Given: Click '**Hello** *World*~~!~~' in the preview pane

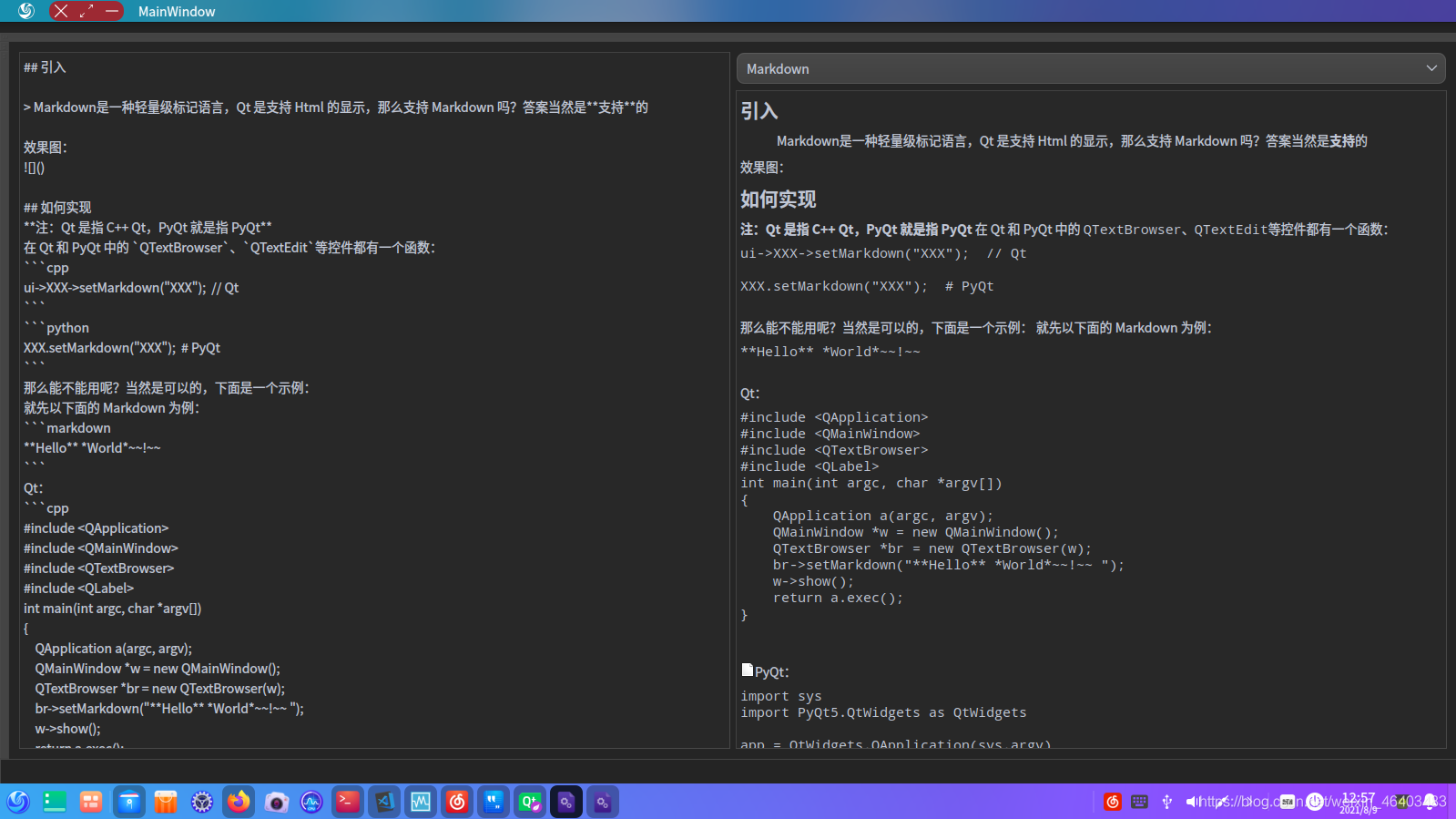Looking at the screenshot, I should [x=830, y=352].
